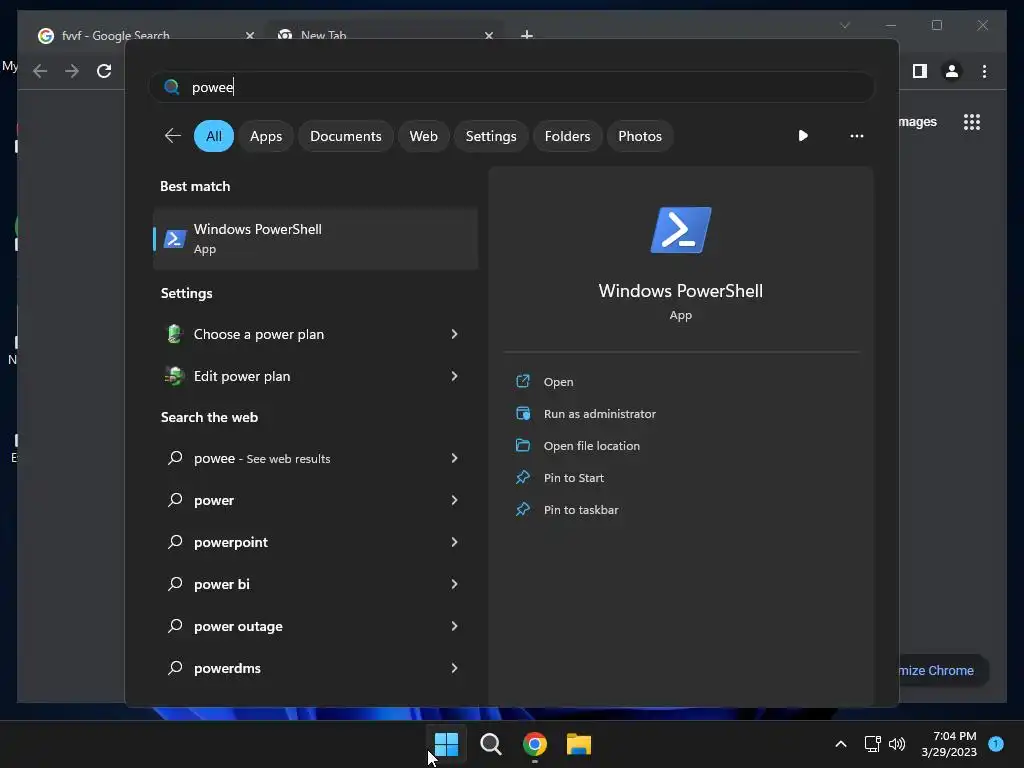
Task: Open Edit power plan setting
Action: click(x=315, y=376)
